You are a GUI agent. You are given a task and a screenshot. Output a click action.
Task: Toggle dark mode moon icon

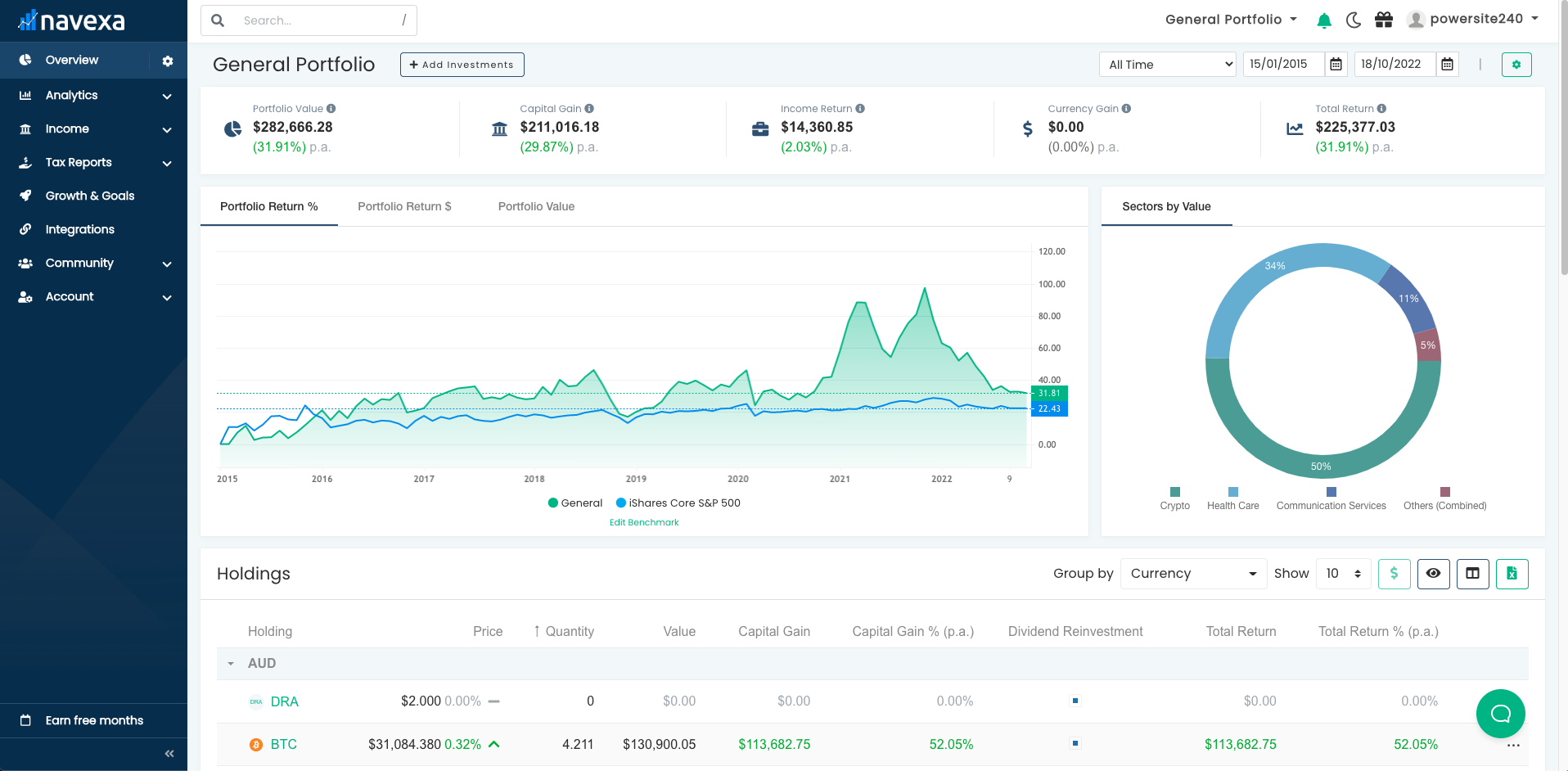[1354, 20]
